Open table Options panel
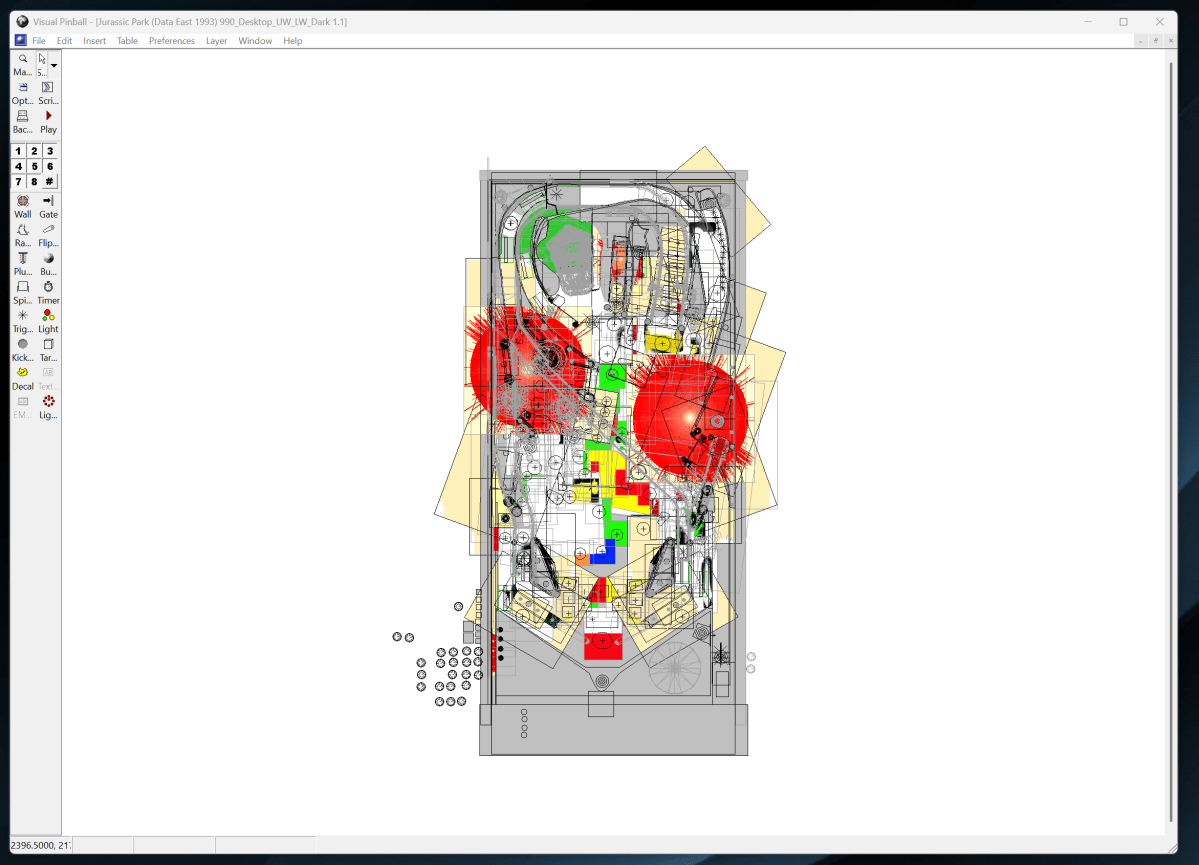The height and width of the screenshot is (865, 1199). (x=22, y=93)
